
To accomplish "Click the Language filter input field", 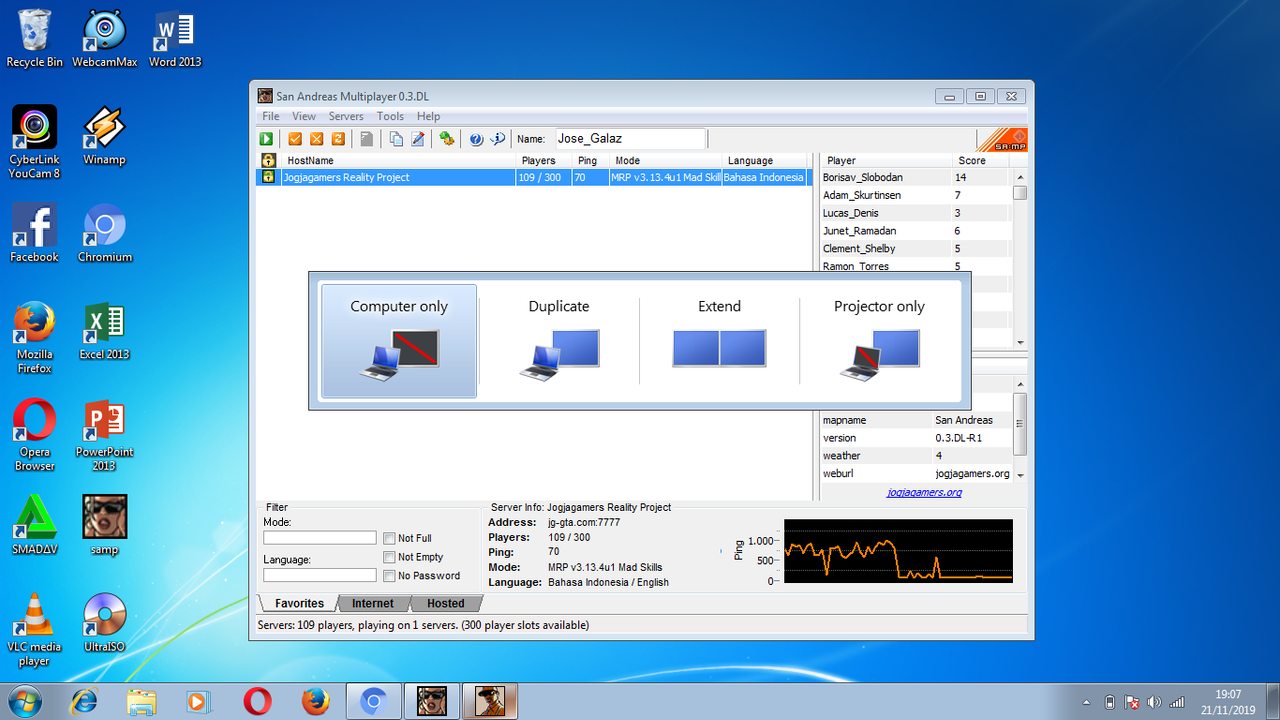I will 320,575.
